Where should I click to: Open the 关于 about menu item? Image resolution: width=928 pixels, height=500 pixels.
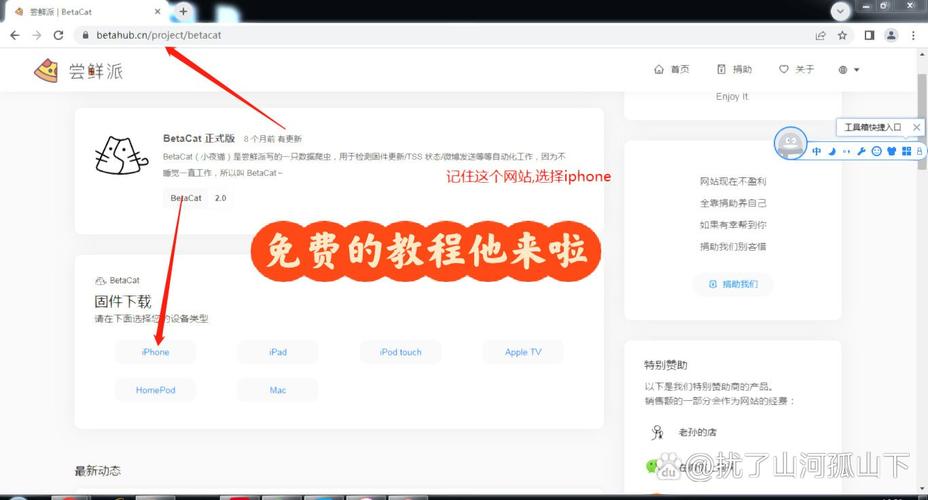[797, 69]
